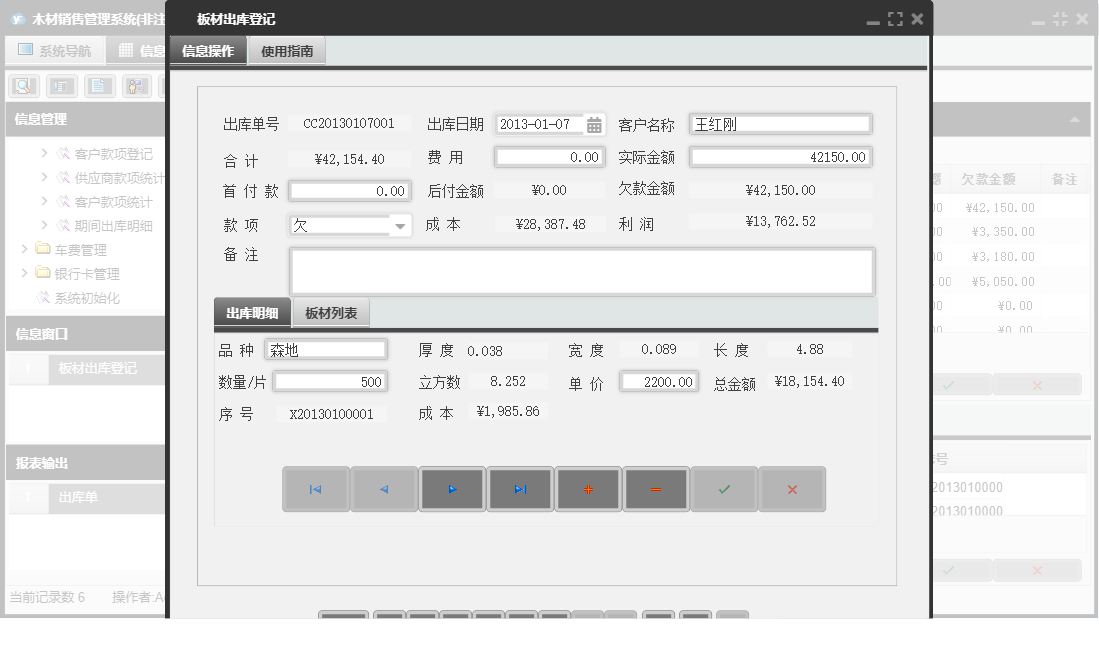The image size is (1099, 655).
Task: Advance to the next record
Action: tap(452, 489)
